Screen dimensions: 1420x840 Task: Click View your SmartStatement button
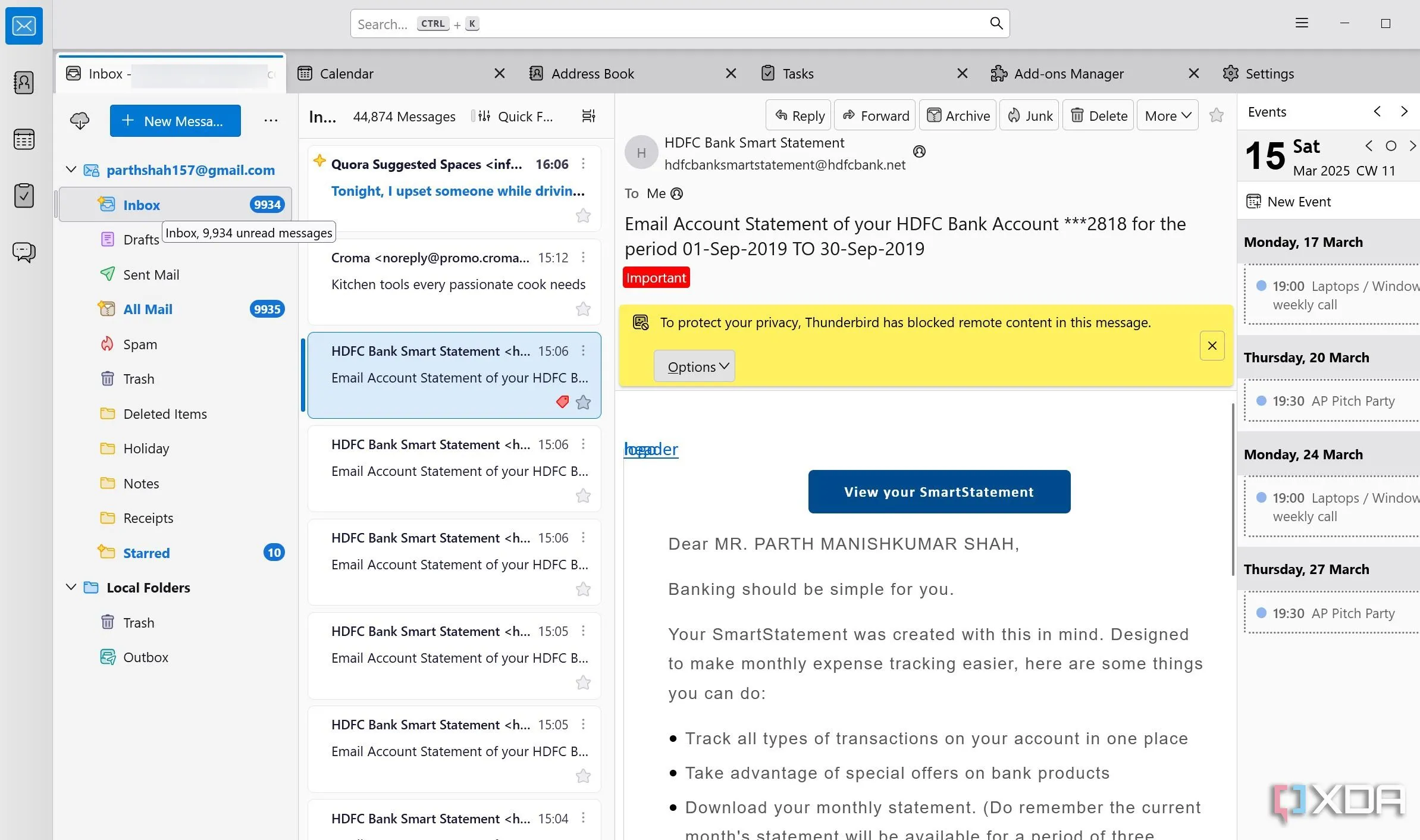(x=939, y=492)
